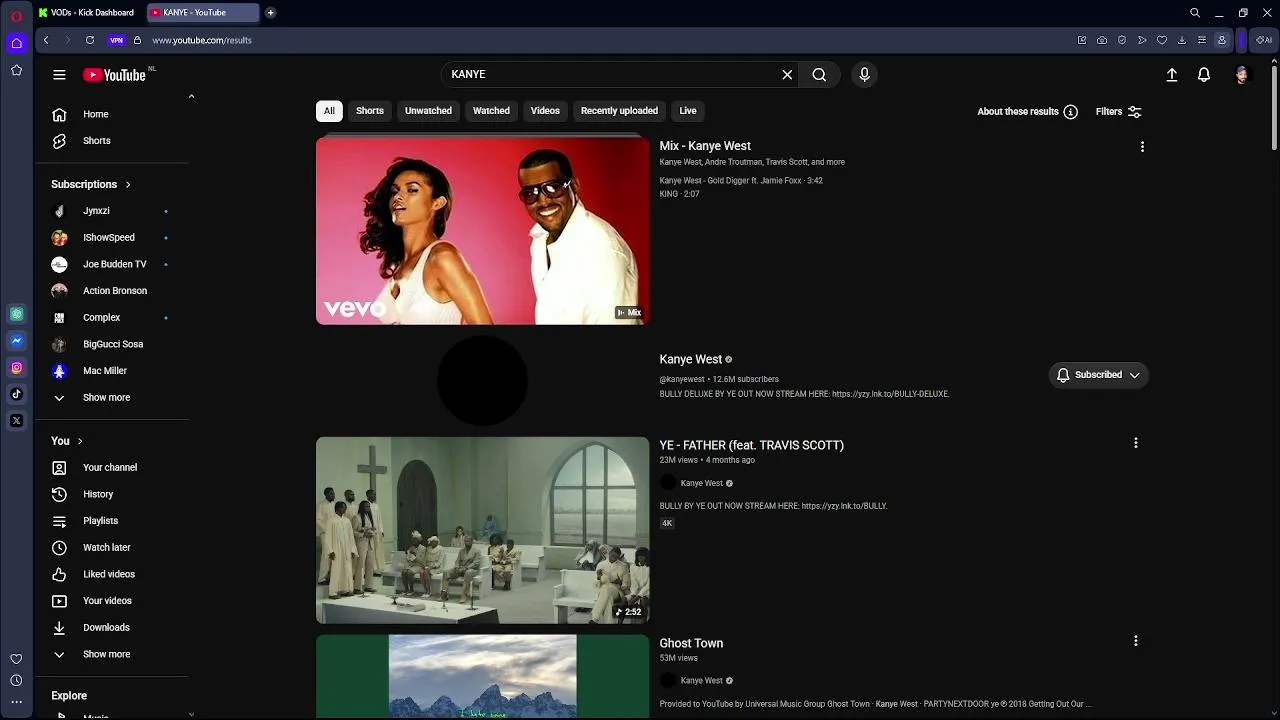
Task: Open the Ghost Town video title
Action: pyautogui.click(x=691, y=643)
